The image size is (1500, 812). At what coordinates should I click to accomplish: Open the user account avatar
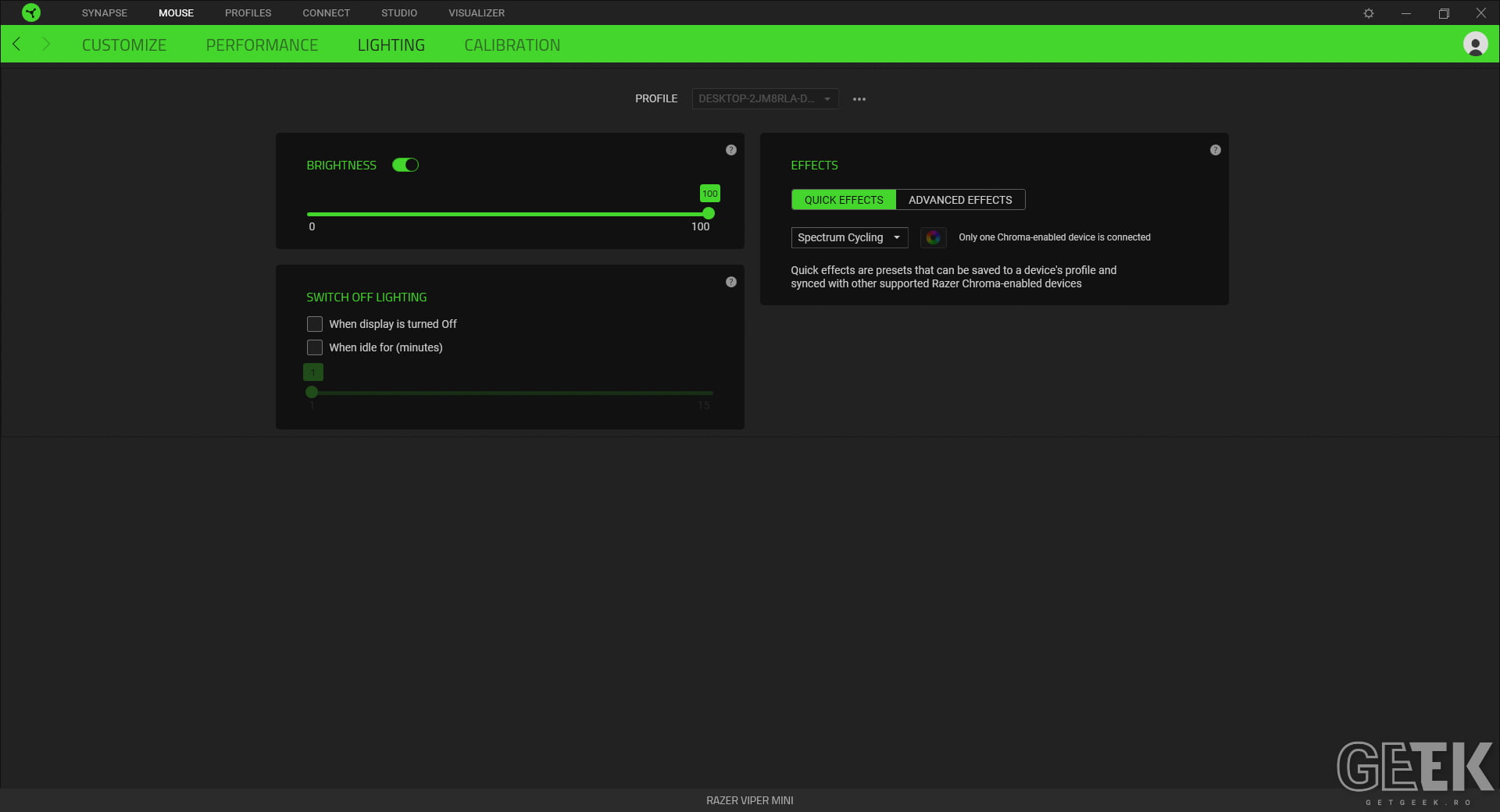[x=1475, y=45]
